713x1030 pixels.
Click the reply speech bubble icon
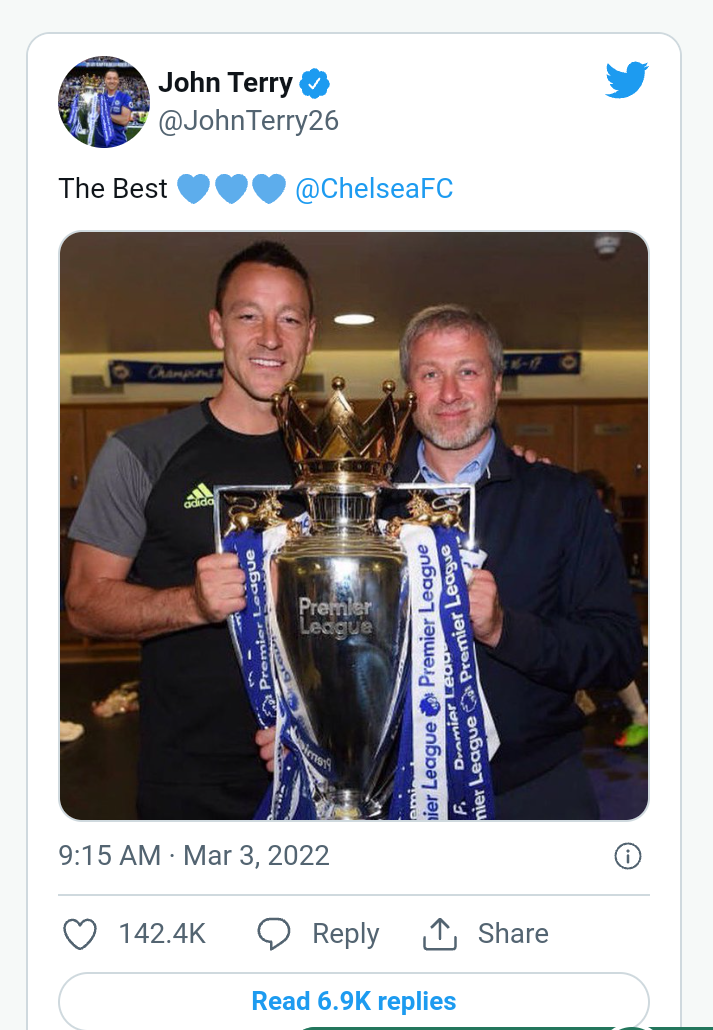(x=273, y=934)
